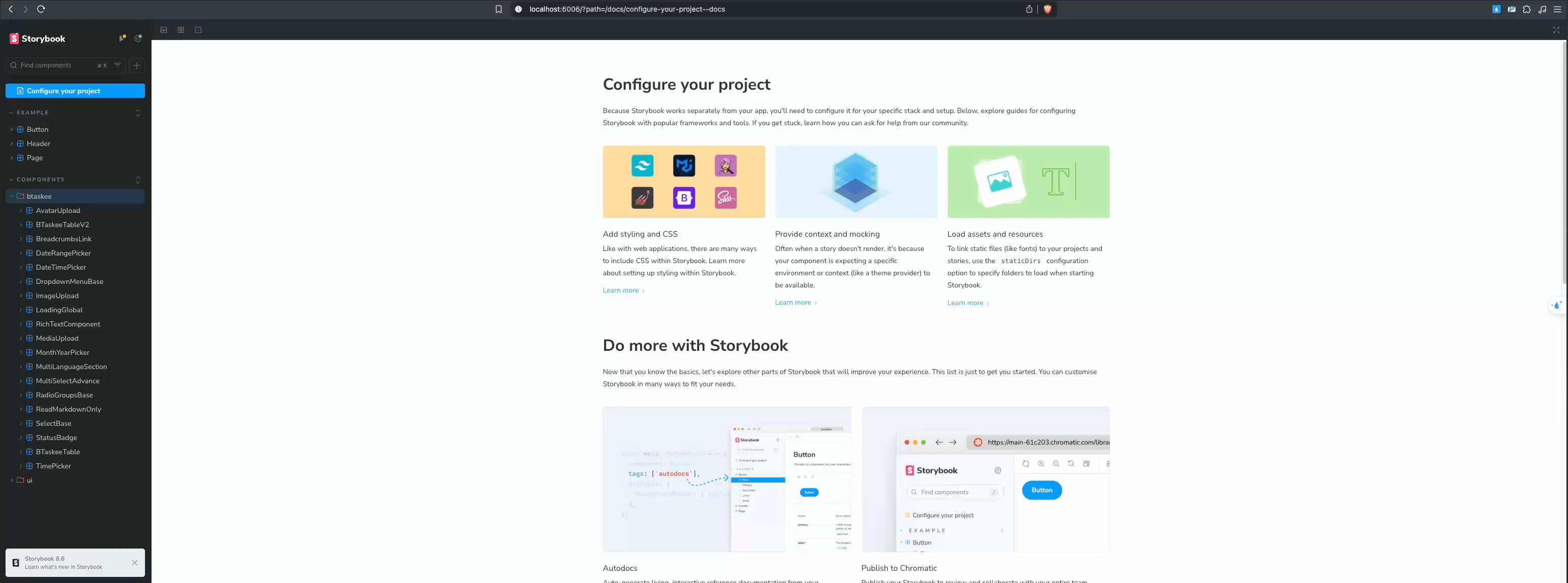The width and height of the screenshot is (1568, 583).
Task: Click the browser forward arrow
Action: (x=25, y=9)
